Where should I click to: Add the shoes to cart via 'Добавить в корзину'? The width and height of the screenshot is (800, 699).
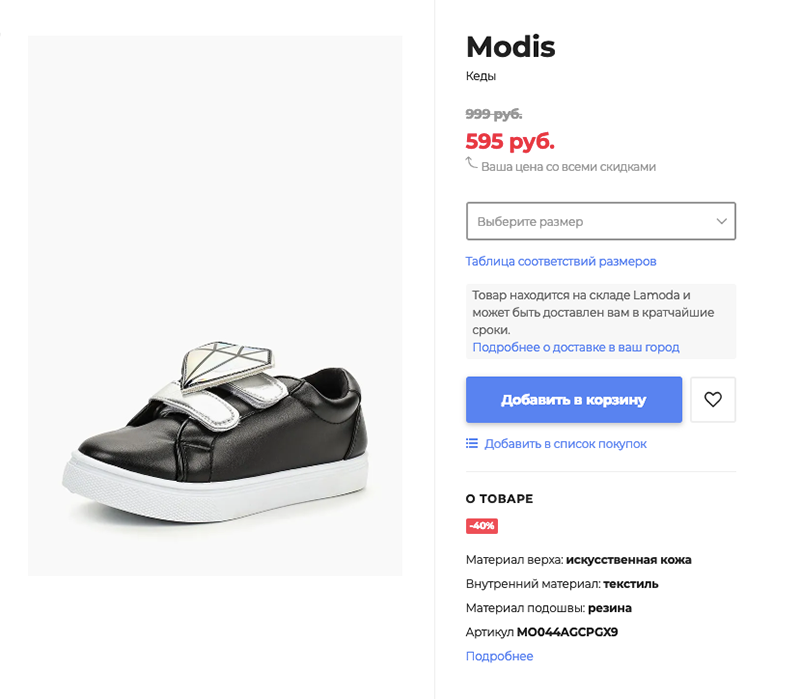pyautogui.click(x=574, y=400)
